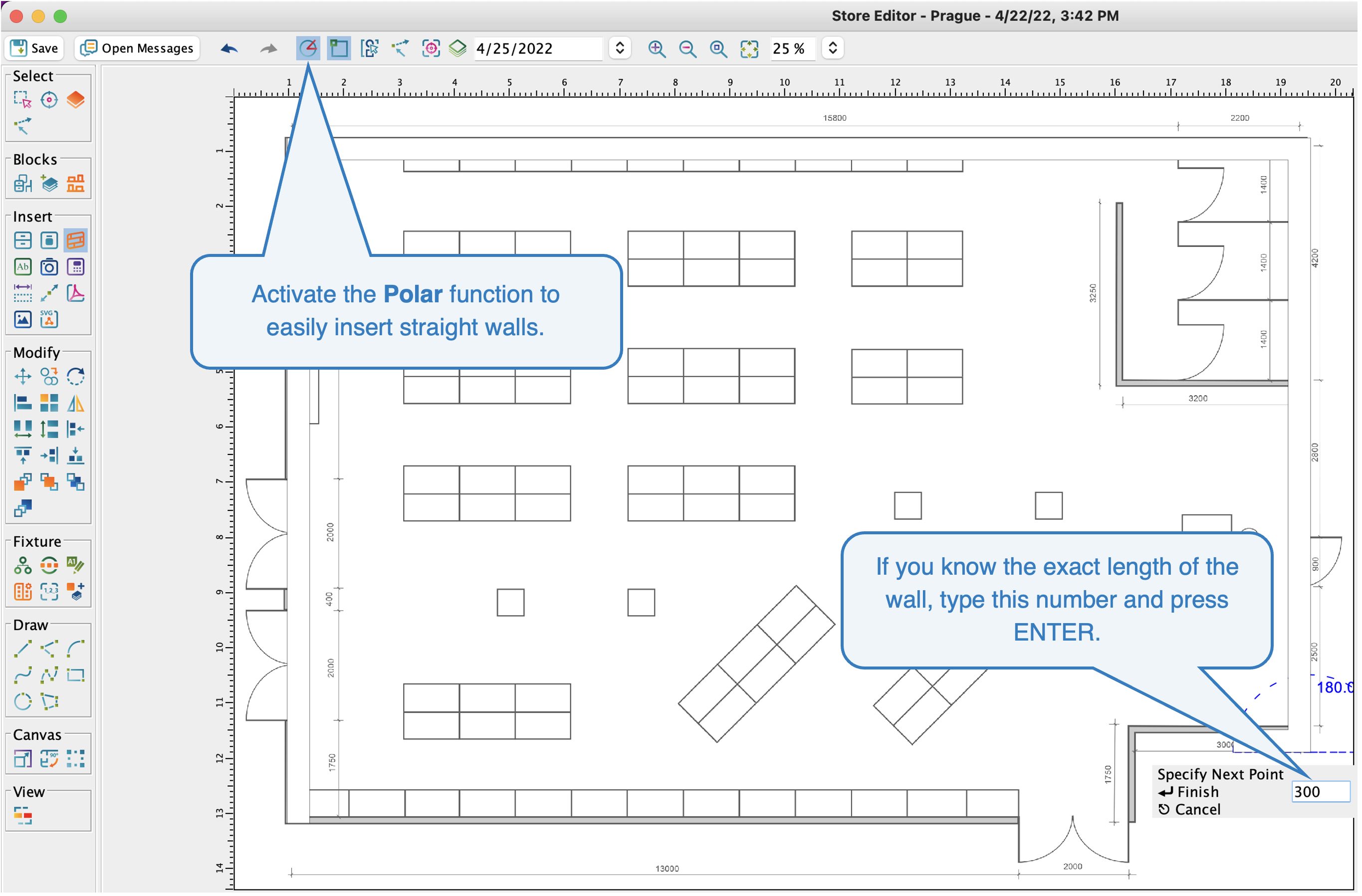
Task: Click the fixture numbering 1,2,3 icon
Action: (x=49, y=593)
